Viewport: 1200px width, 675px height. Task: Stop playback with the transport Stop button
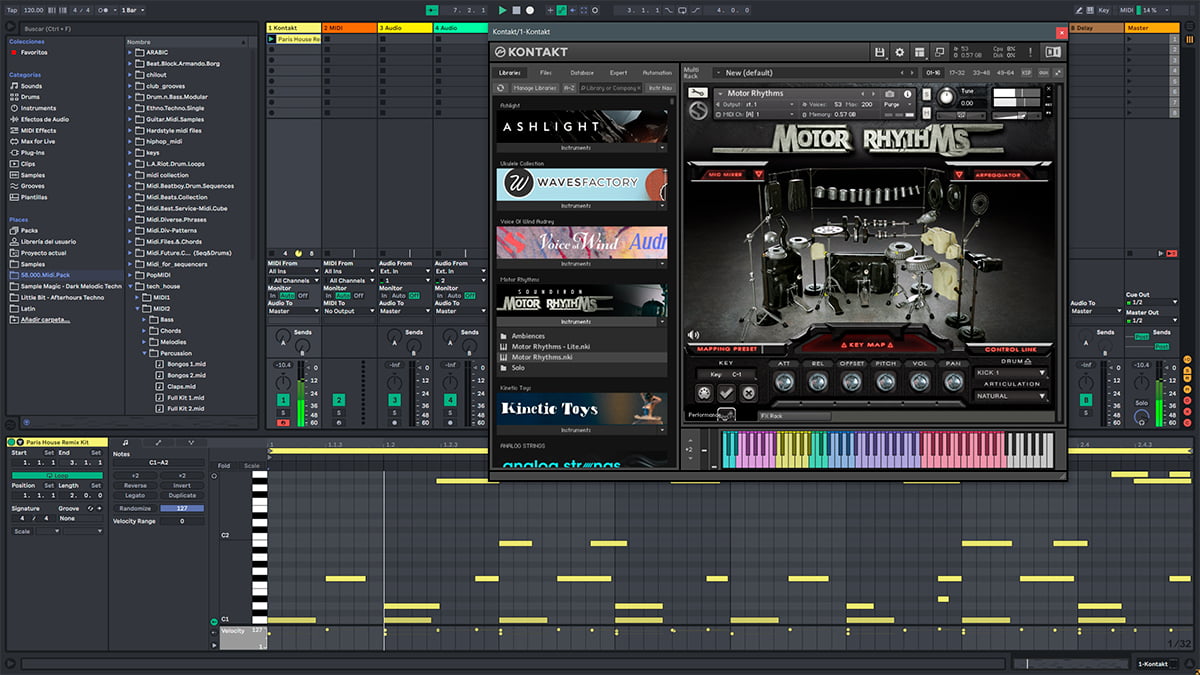[516, 10]
